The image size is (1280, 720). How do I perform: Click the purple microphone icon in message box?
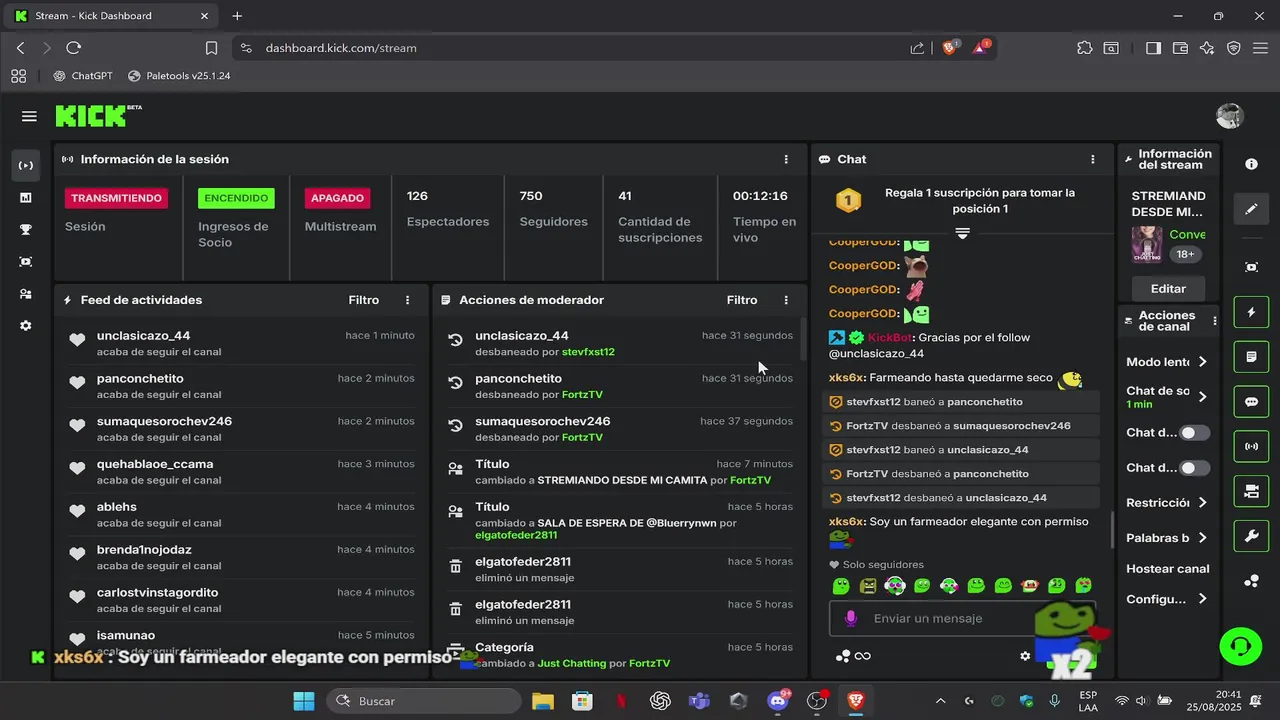[x=851, y=618]
